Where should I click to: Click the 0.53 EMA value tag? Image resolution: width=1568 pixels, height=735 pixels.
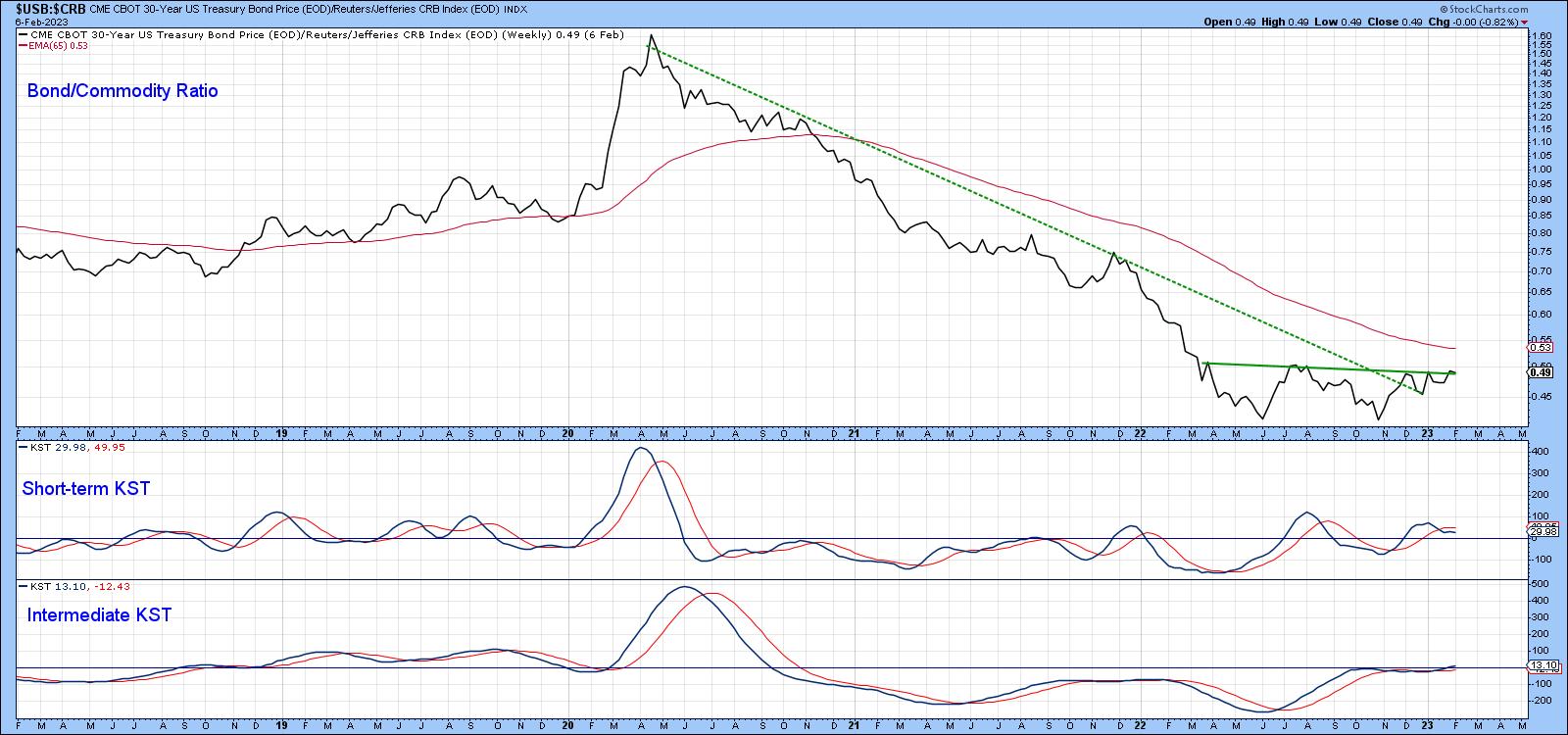1540,347
